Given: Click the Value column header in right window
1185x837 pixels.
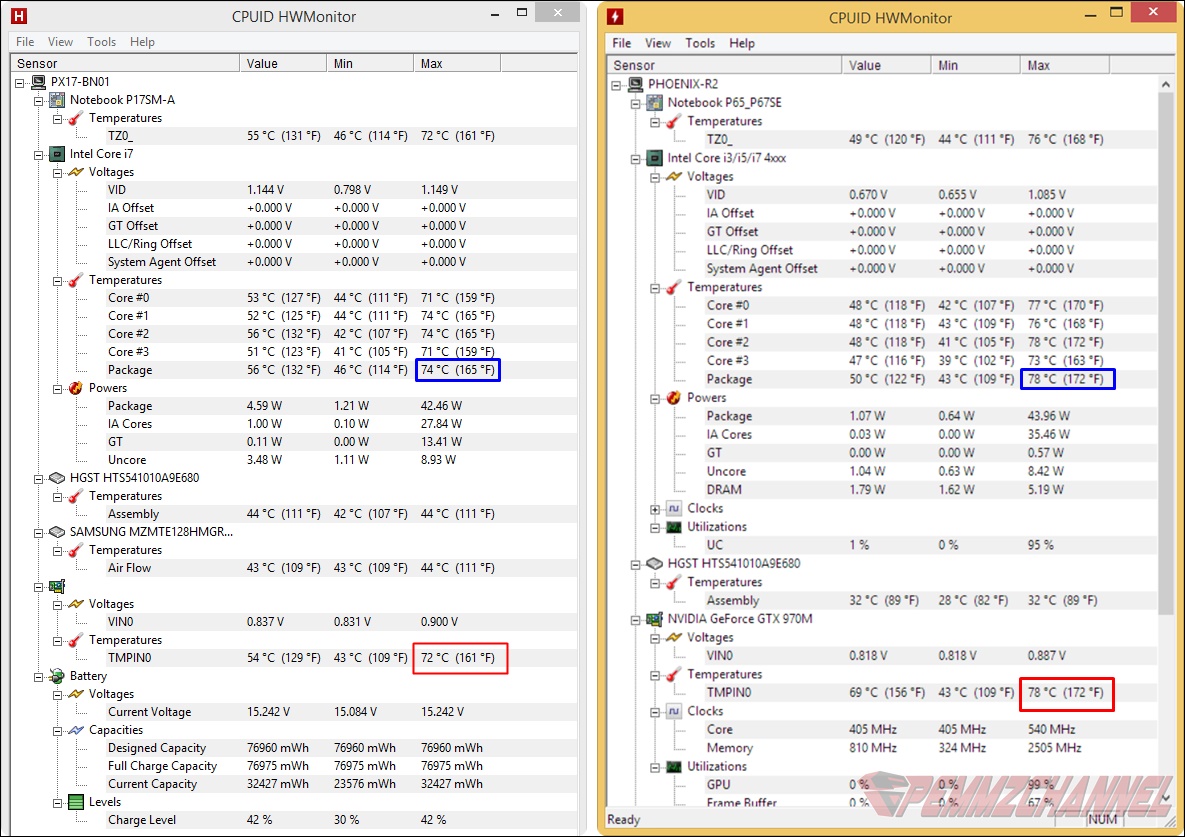Looking at the screenshot, I should click(x=887, y=65).
